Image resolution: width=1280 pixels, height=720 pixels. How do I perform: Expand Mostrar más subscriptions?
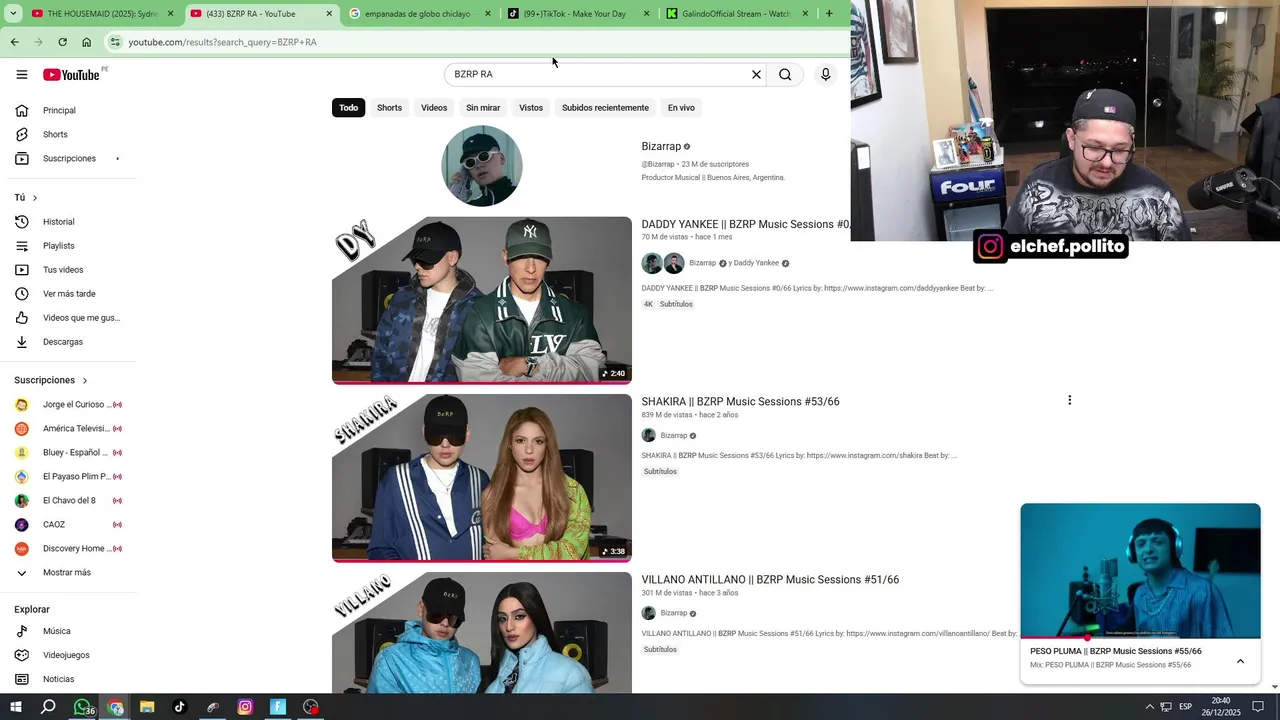coord(68,573)
